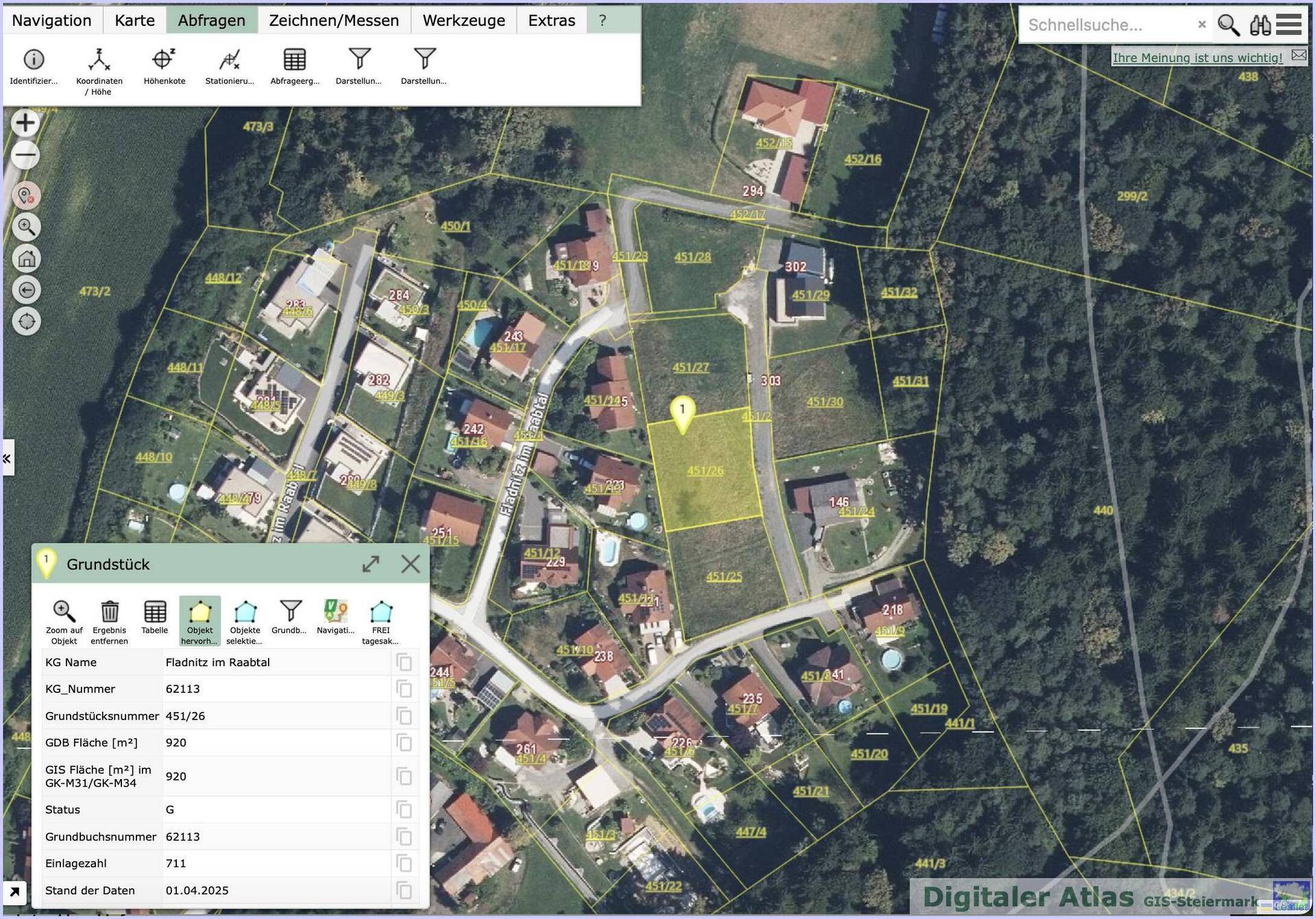Click Zoom auf Objekt in Grundstück panel

tap(64, 611)
